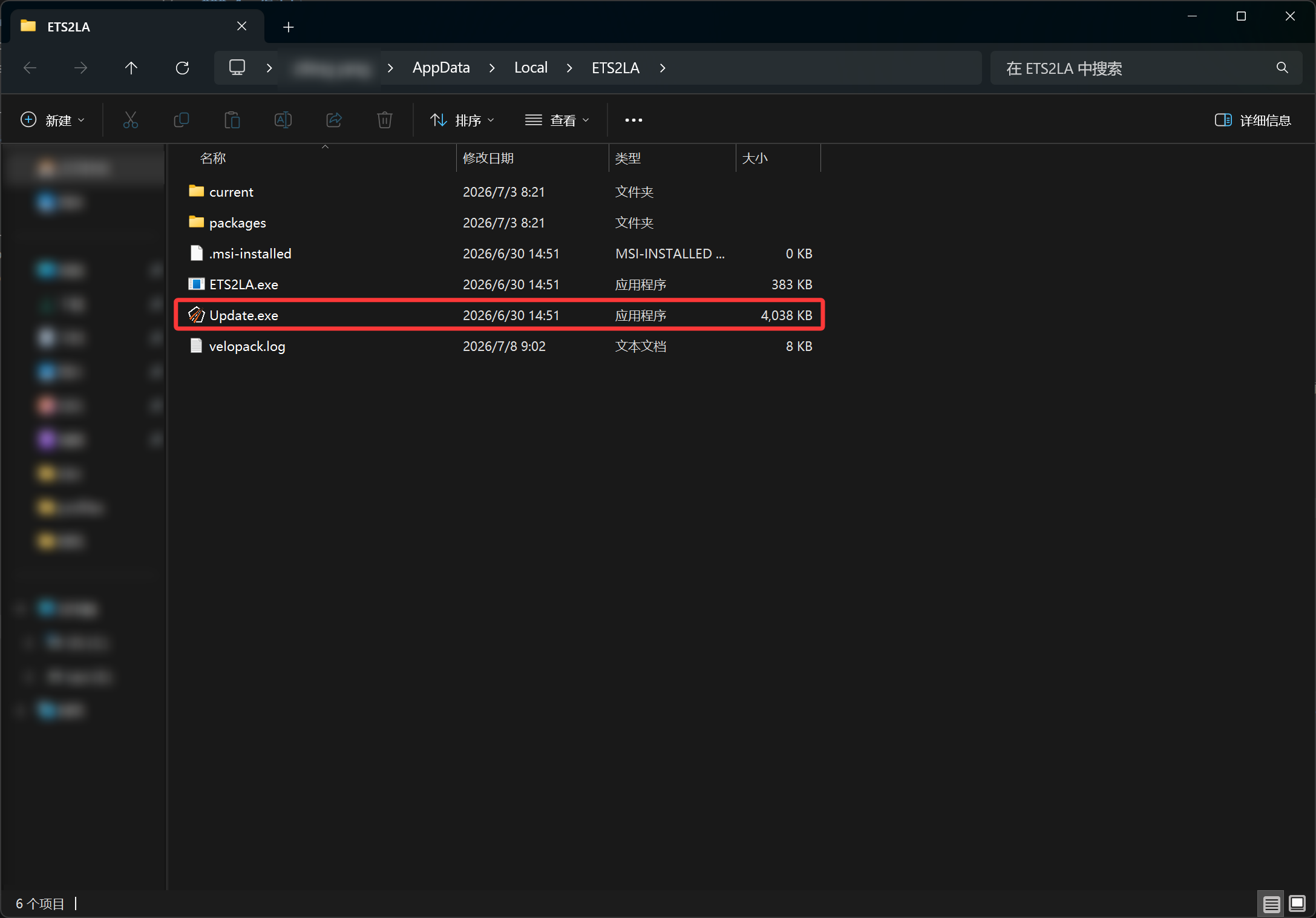Maximize the File Explorer window

point(1241,16)
